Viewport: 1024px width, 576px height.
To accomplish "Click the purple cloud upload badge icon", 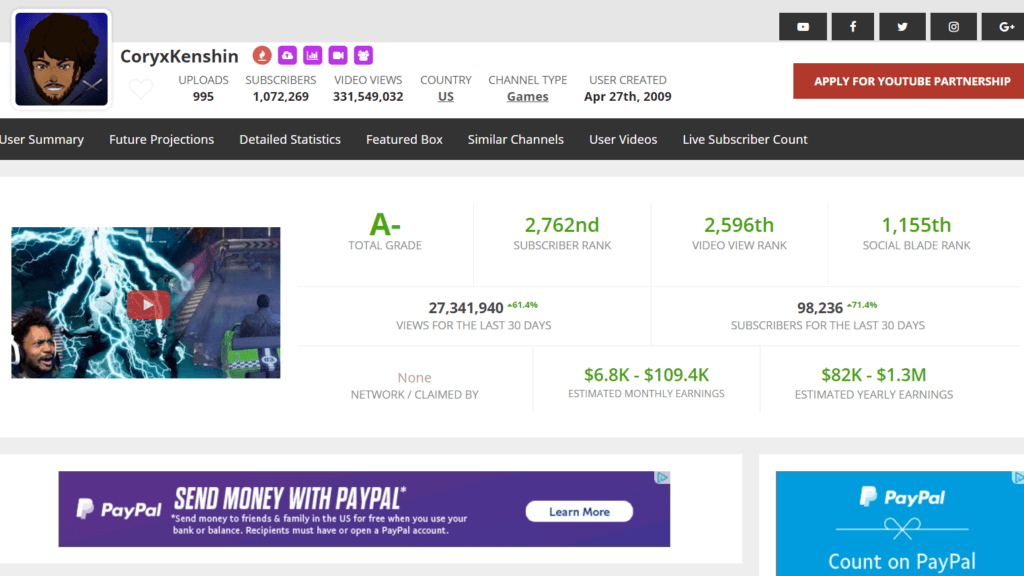I will 287,56.
